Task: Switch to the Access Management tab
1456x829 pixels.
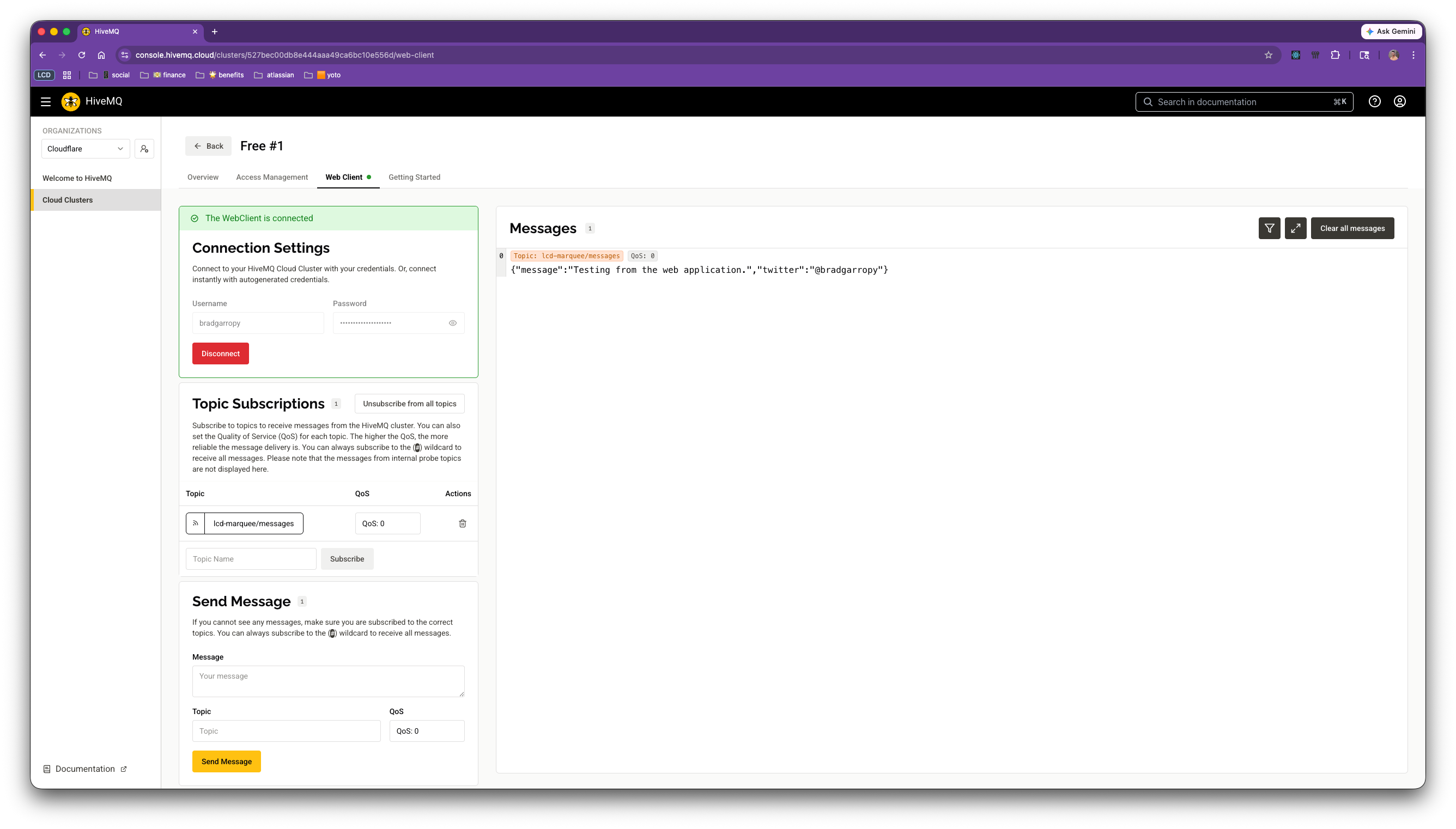Action: click(271, 177)
